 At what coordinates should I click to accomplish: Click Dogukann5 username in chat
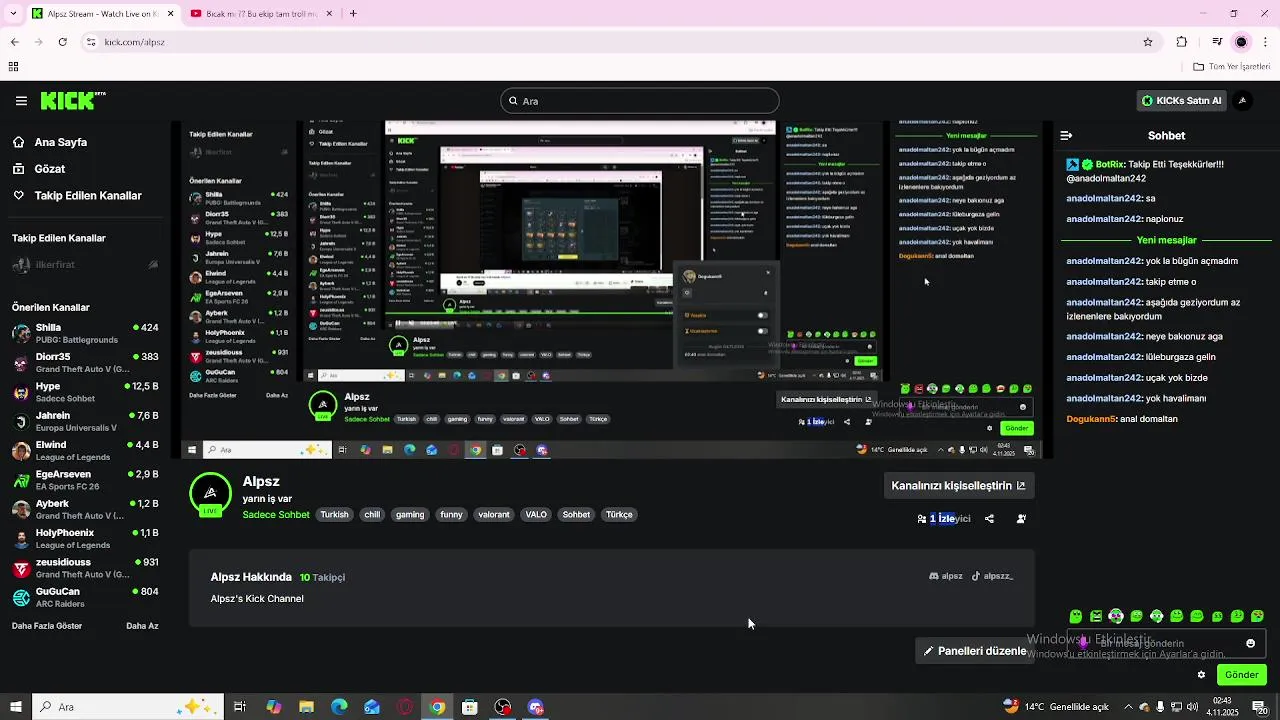tap(1091, 419)
